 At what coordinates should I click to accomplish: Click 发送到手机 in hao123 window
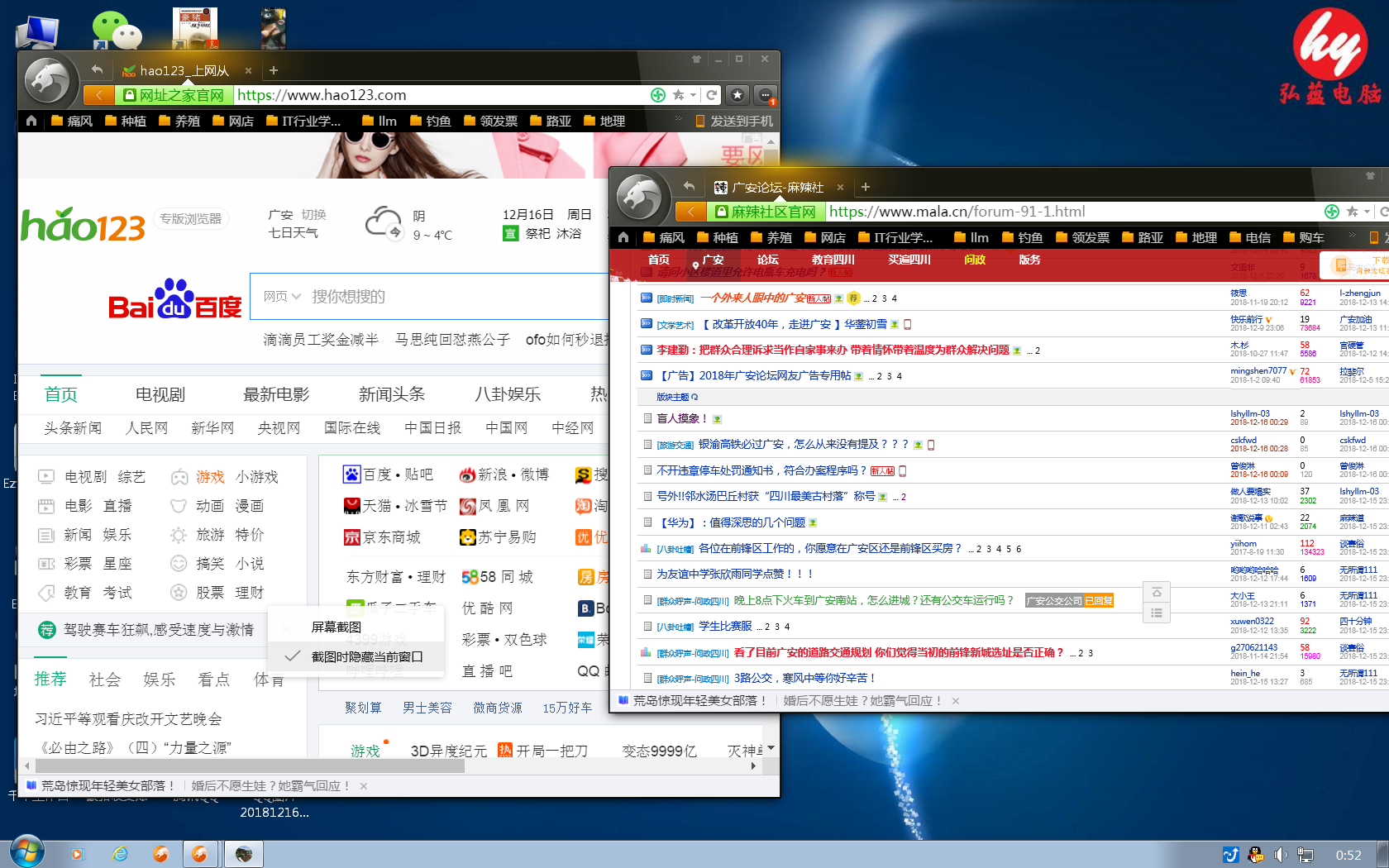pos(734,121)
